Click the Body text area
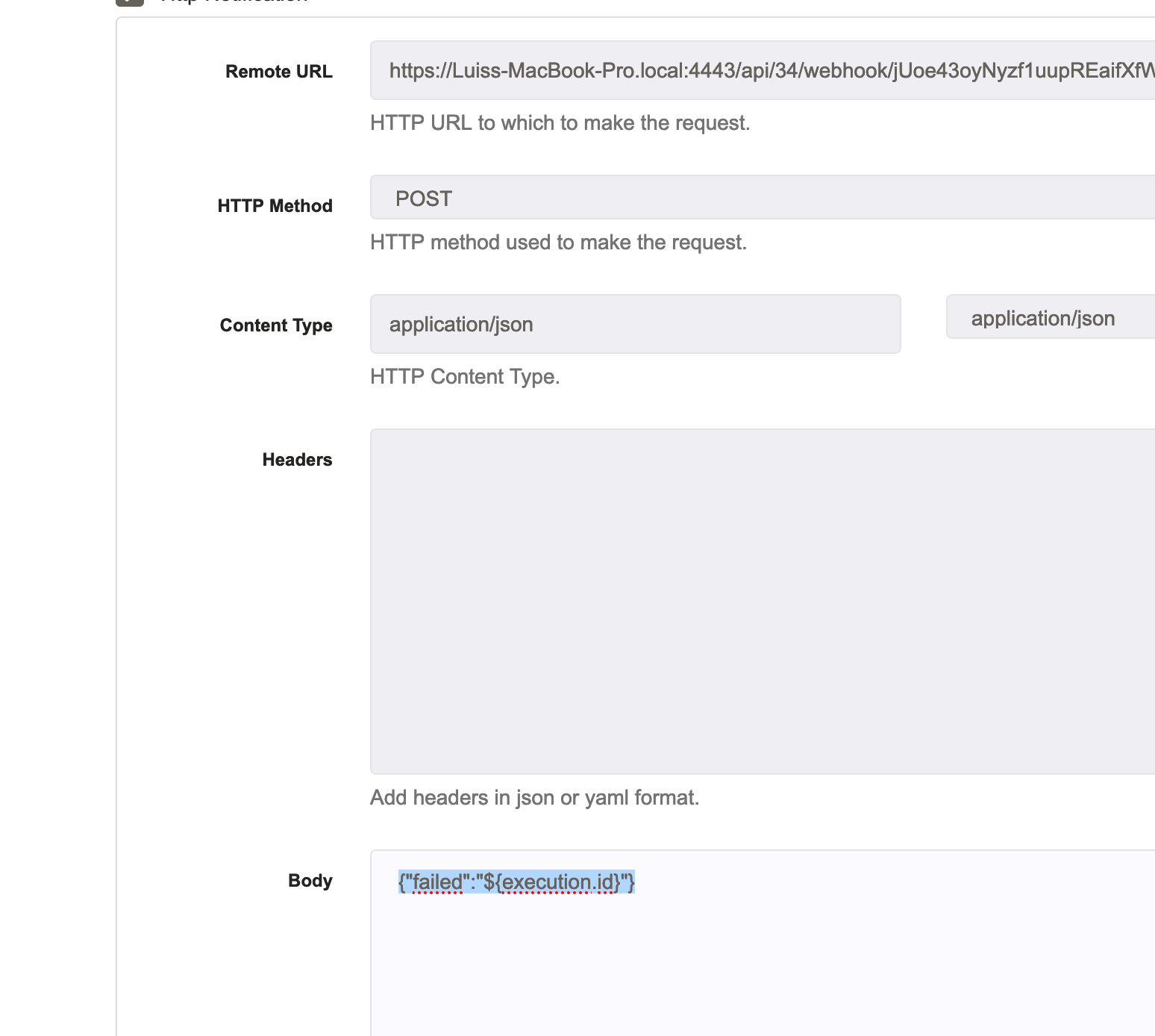 pyautogui.click(x=763, y=943)
